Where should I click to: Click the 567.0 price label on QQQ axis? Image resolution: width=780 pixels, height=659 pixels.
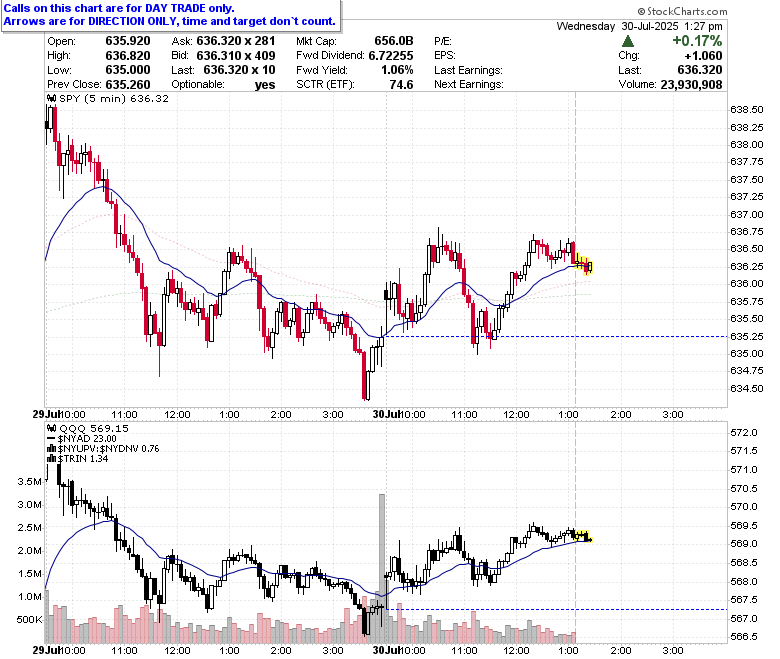(744, 619)
